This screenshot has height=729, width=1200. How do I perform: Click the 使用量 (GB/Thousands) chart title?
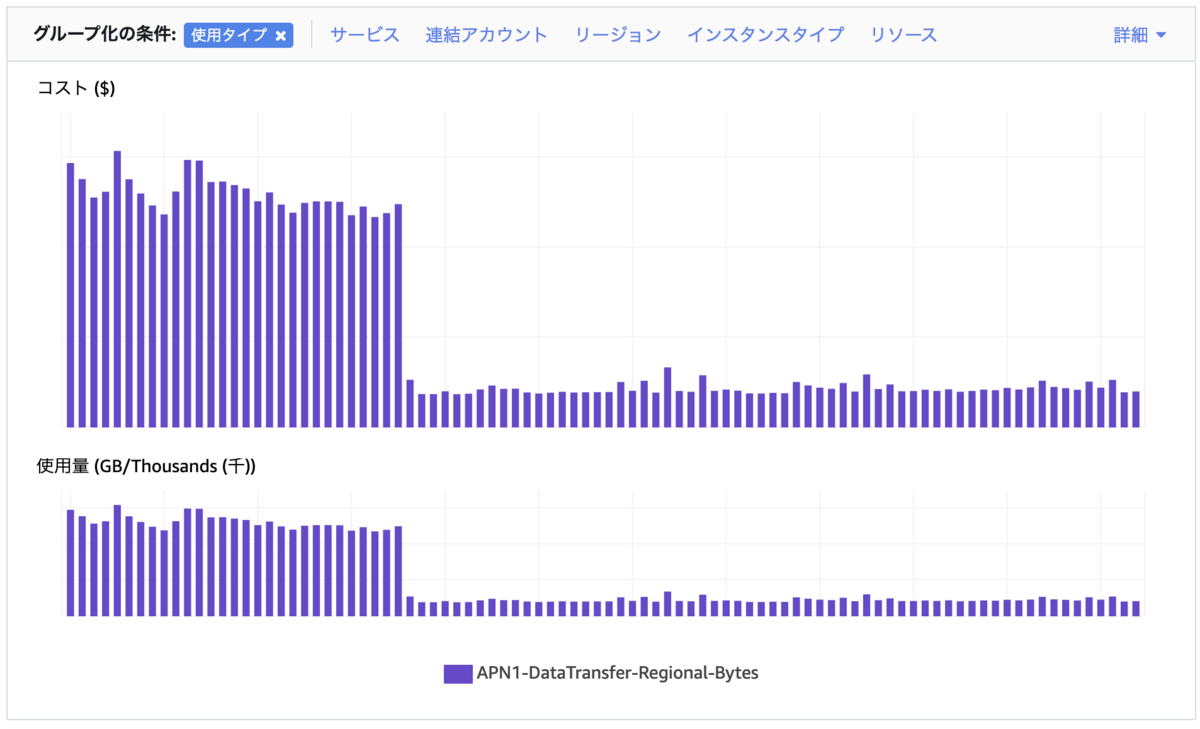[x=146, y=466]
